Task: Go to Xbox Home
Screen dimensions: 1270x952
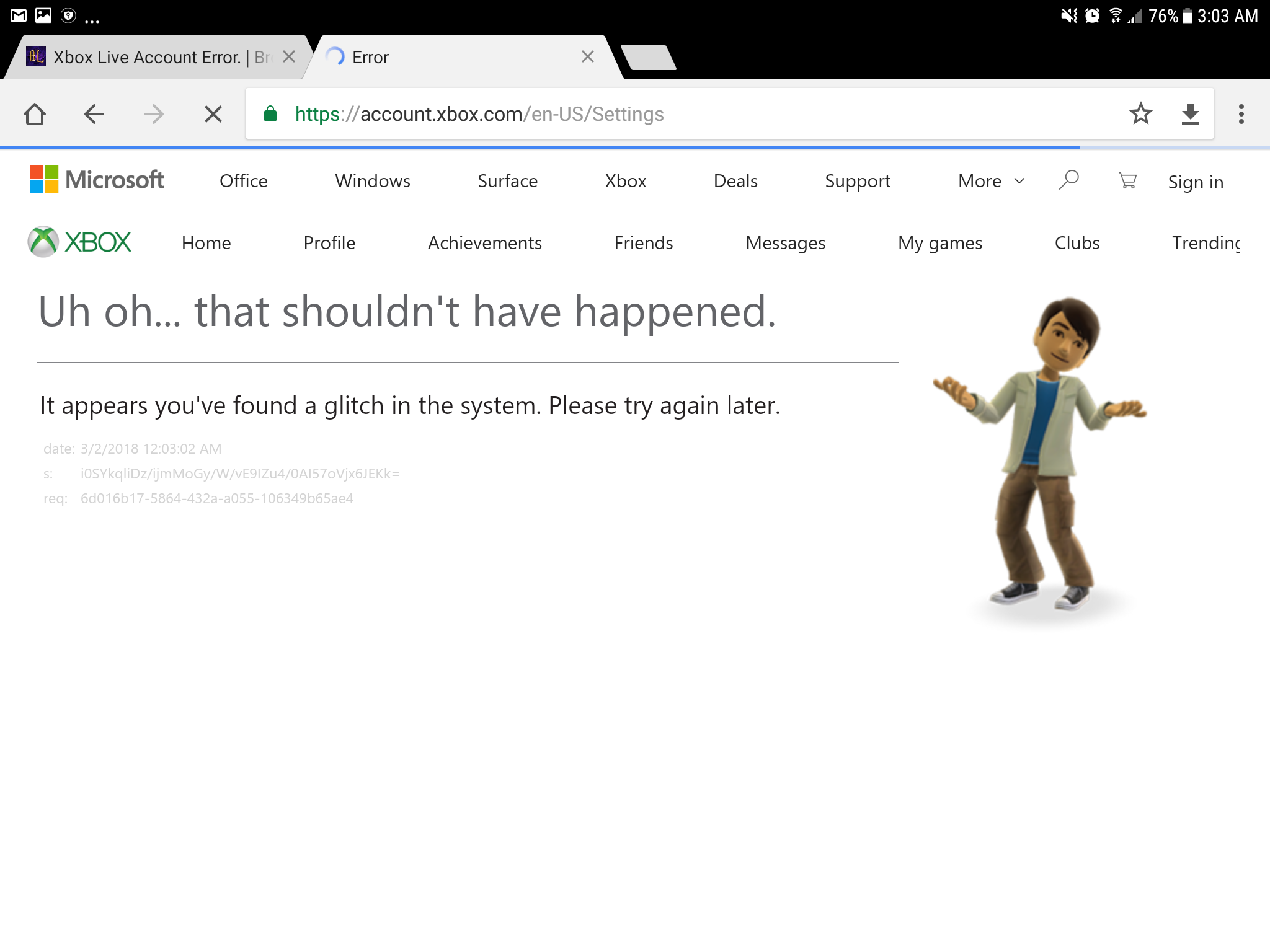Action: [206, 243]
